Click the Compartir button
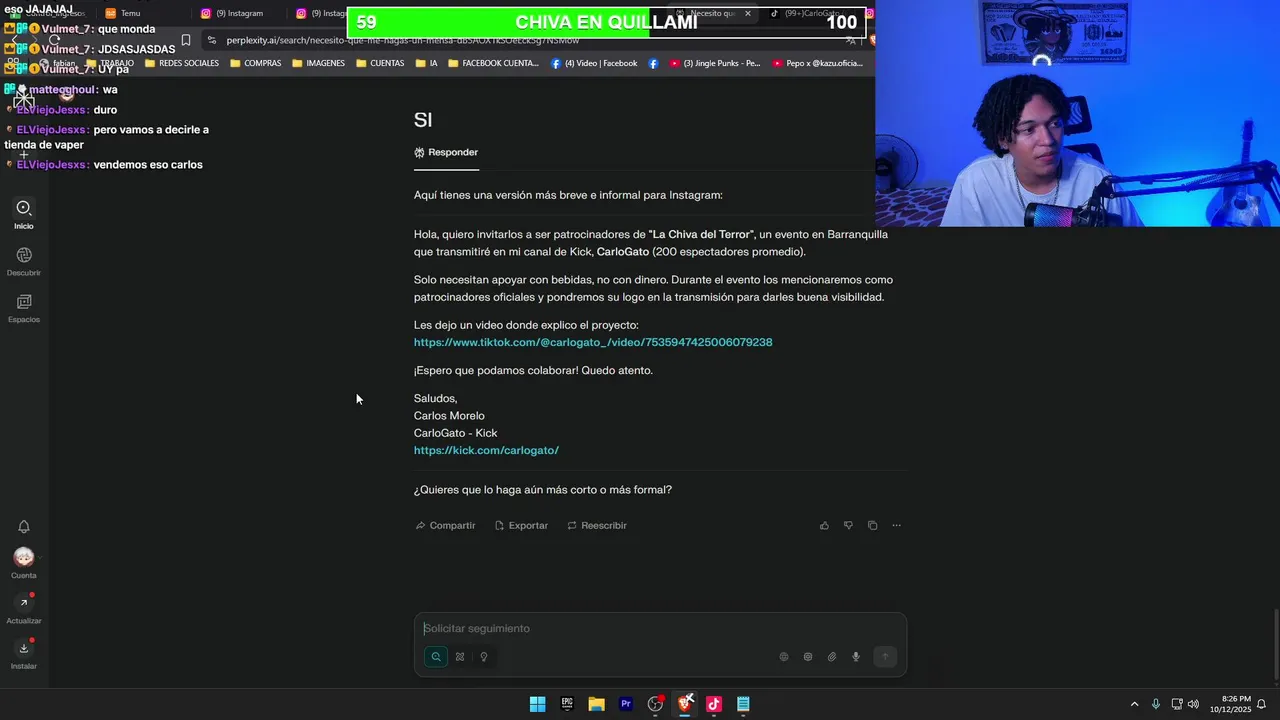This screenshot has width=1280, height=720. 445,526
